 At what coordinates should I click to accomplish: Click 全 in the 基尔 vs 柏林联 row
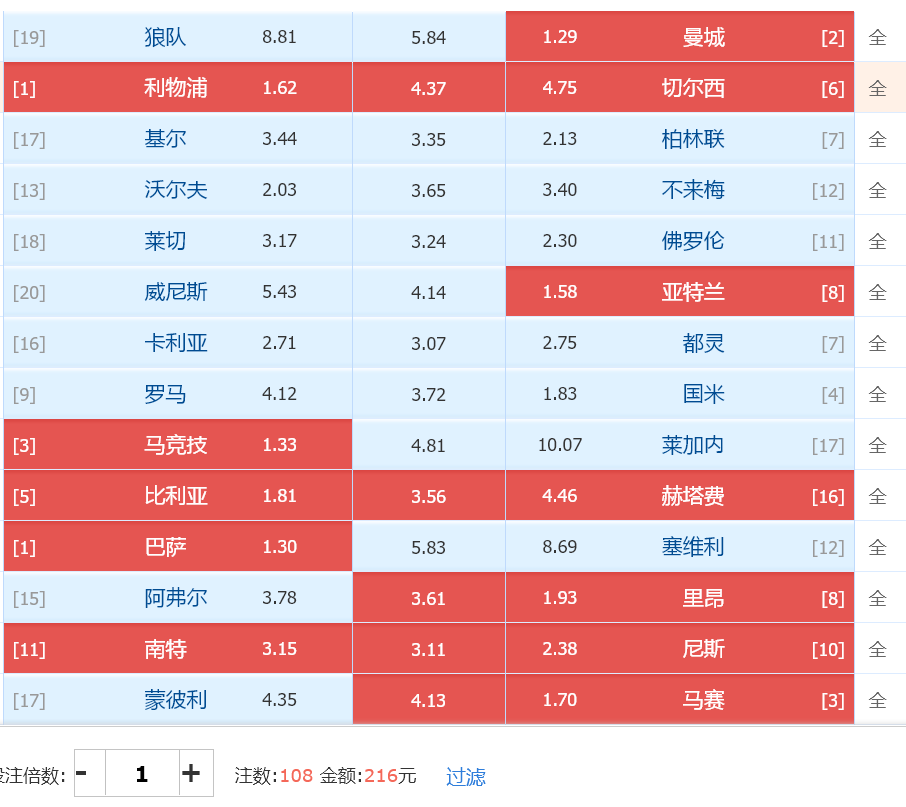pos(877,139)
